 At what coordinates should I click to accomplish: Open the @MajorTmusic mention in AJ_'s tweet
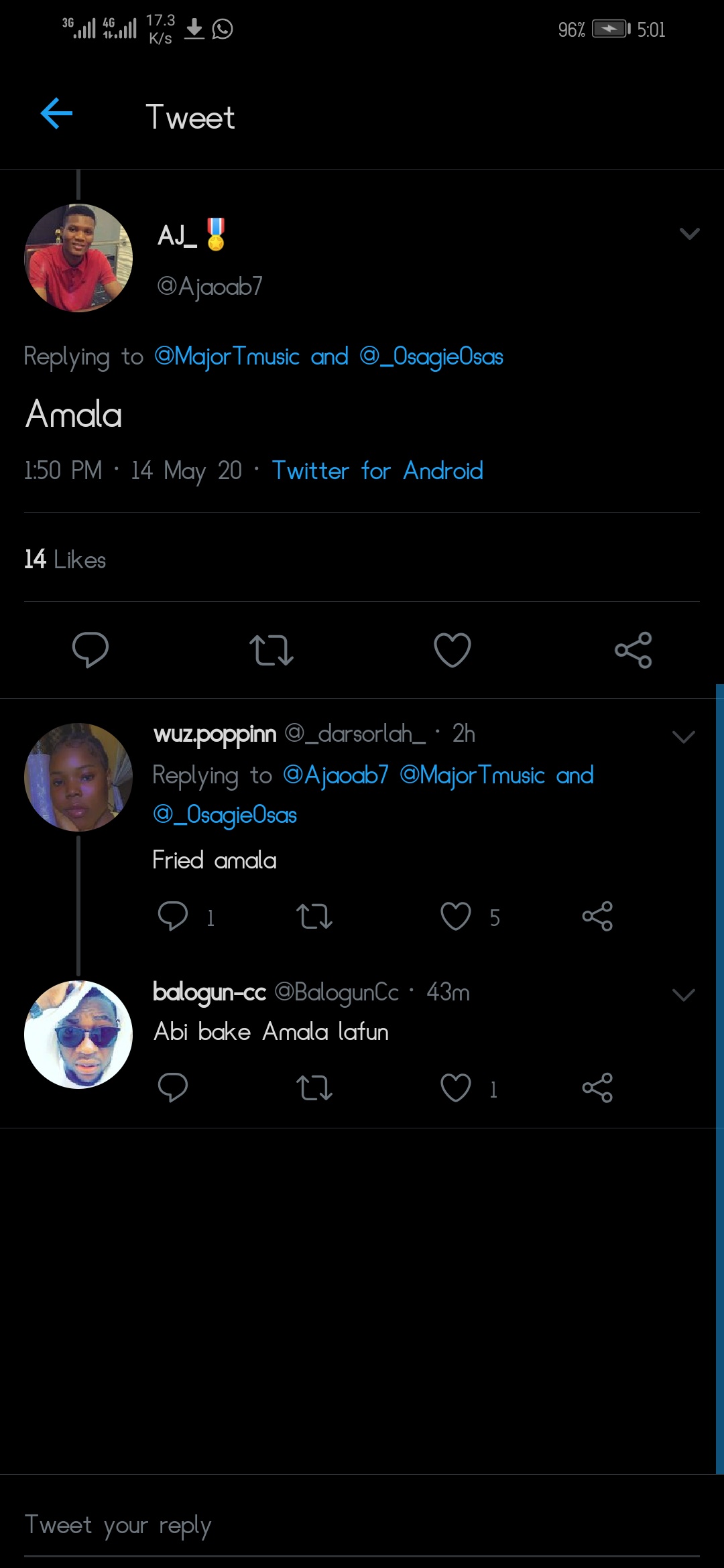coord(227,356)
